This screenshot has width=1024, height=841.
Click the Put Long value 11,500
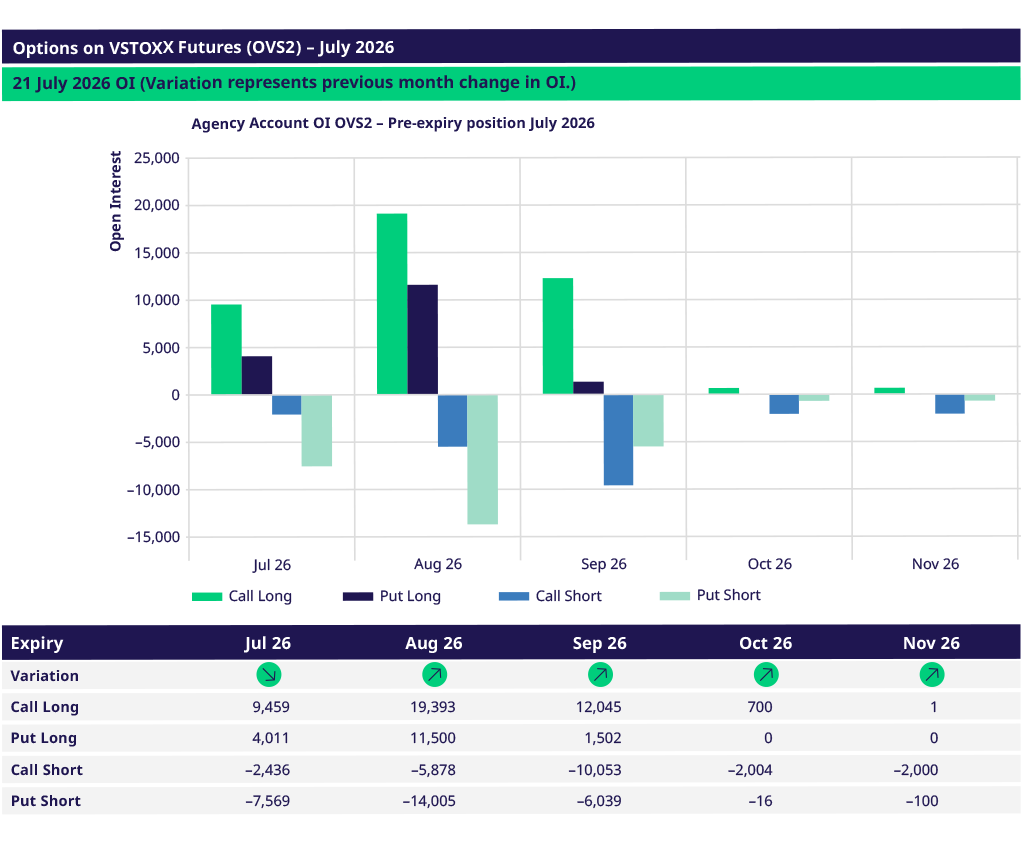point(433,738)
